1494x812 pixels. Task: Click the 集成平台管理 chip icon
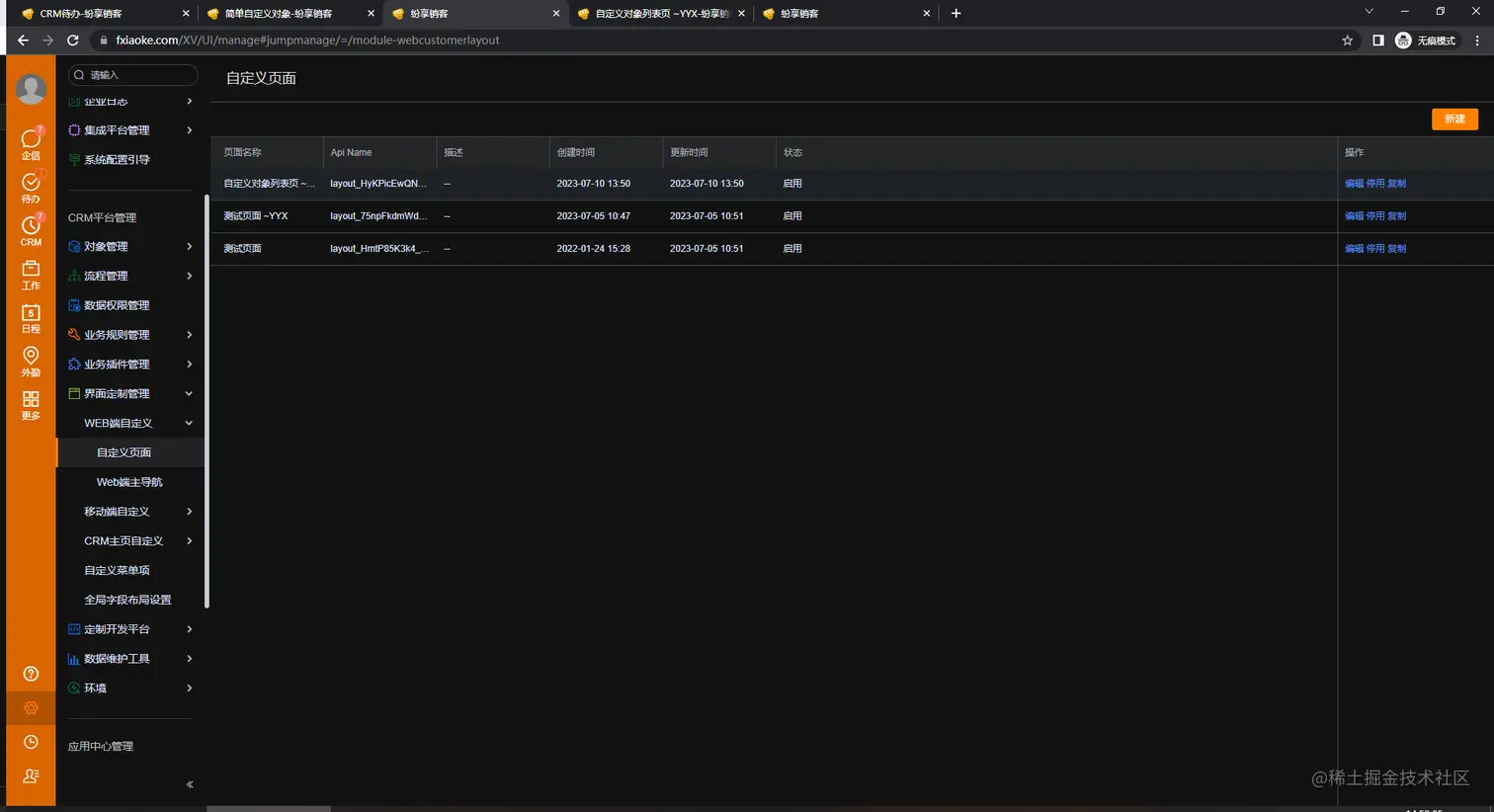(x=74, y=130)
